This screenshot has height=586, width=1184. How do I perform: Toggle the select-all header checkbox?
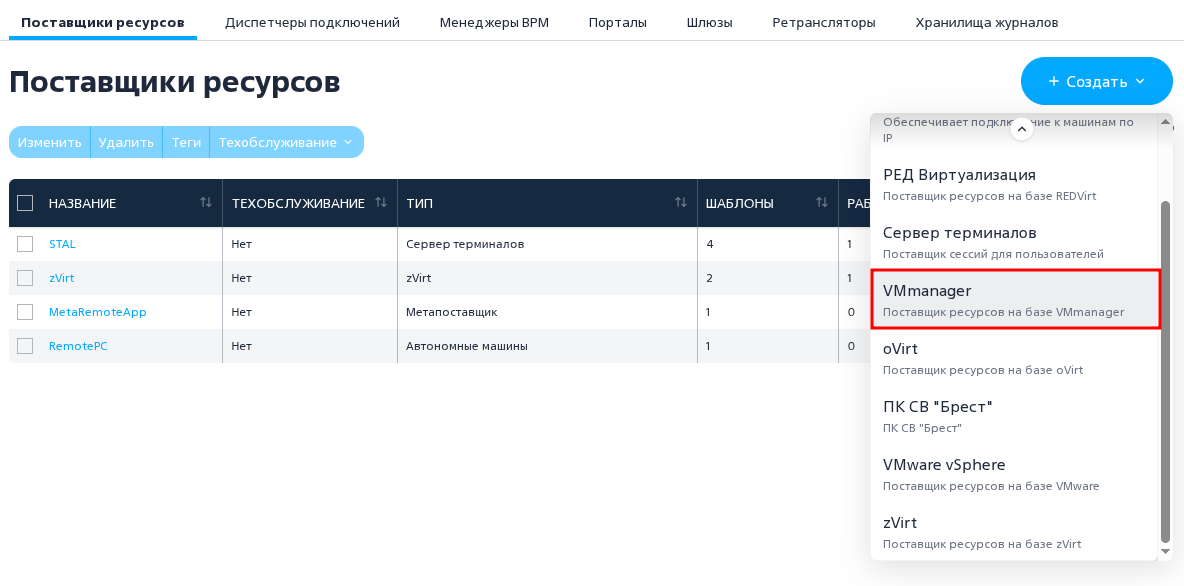click(x=25, y=203)
